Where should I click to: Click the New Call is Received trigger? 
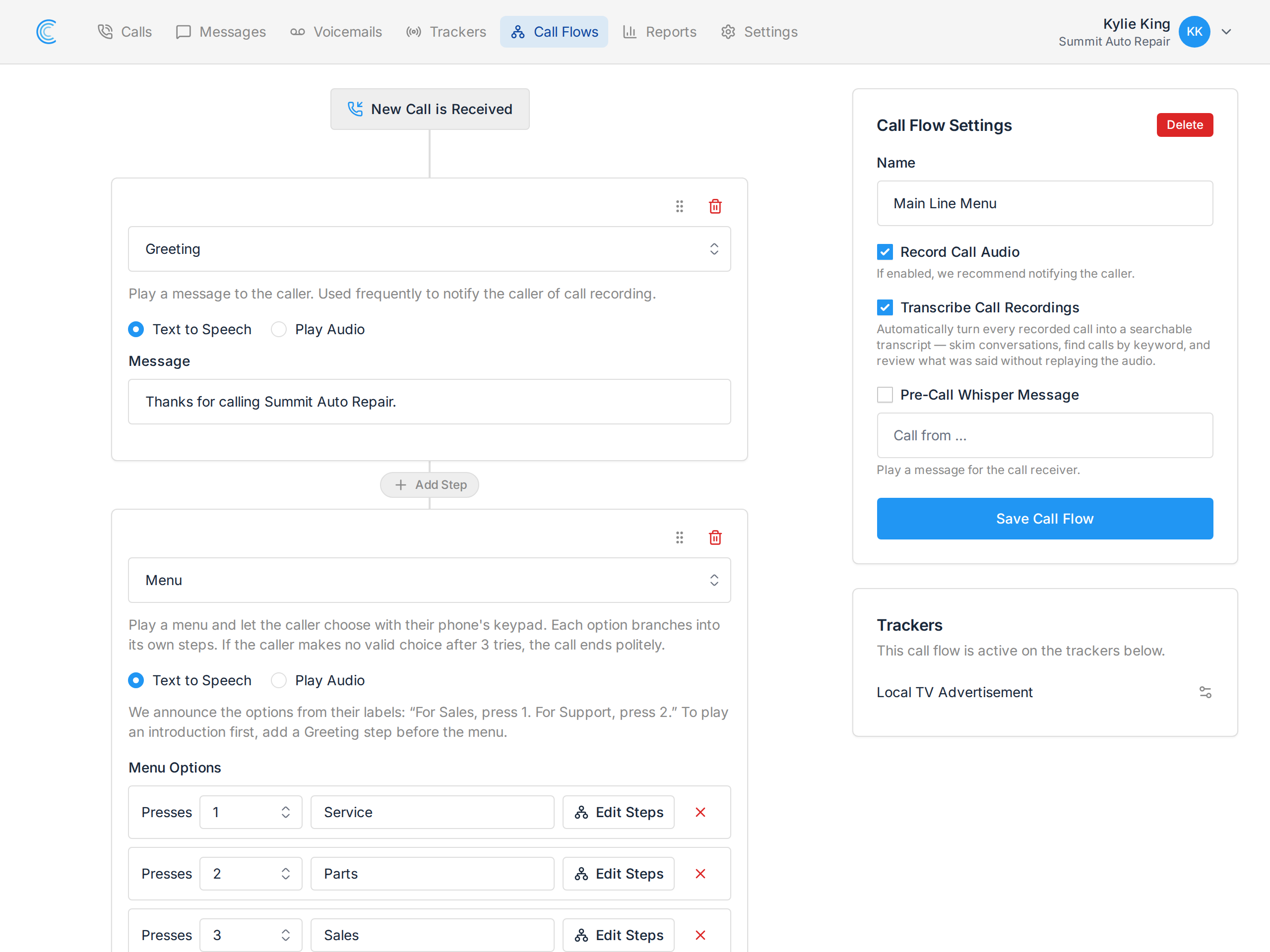tap(430, 109)
